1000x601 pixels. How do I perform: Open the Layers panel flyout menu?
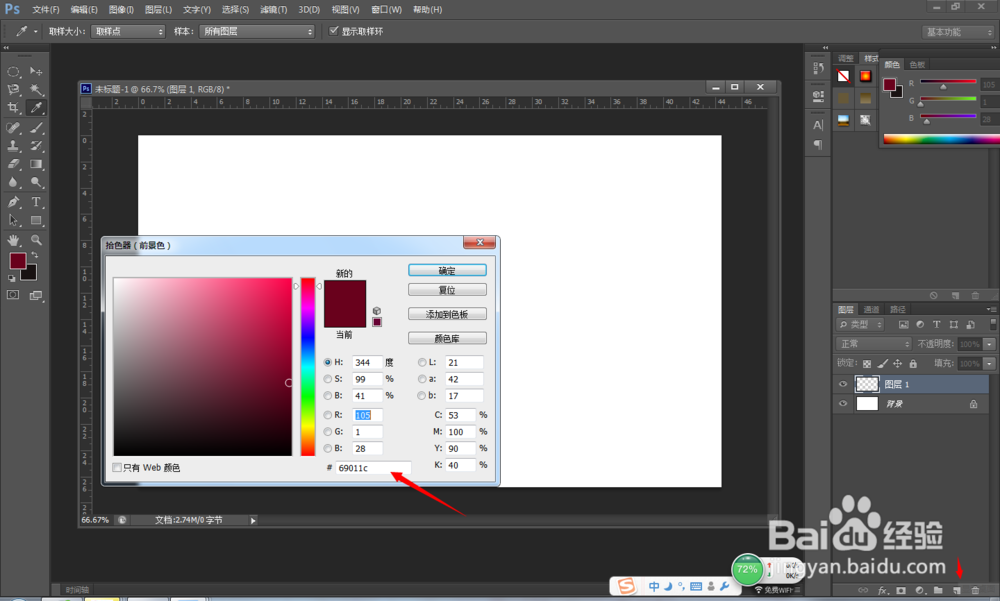pyautogui.click(x=991, y=309)
